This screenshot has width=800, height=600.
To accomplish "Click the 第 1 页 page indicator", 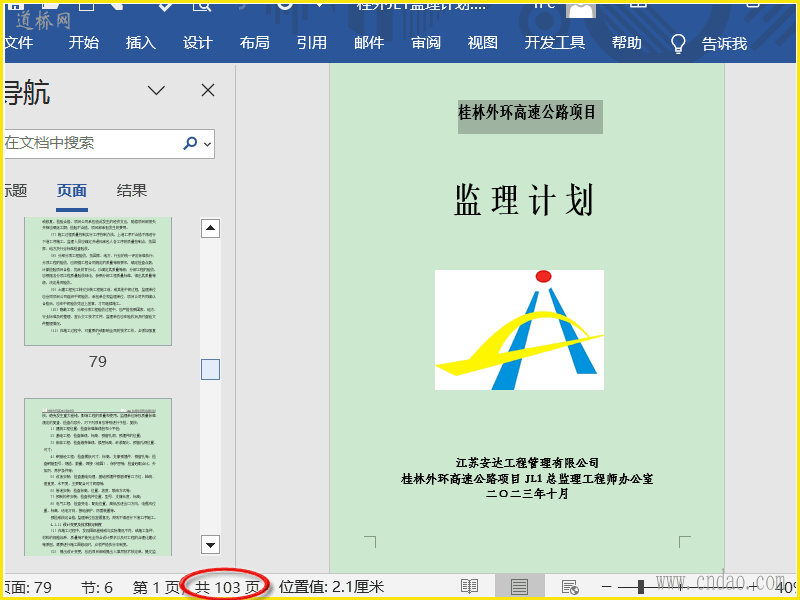I will [156, 588].
